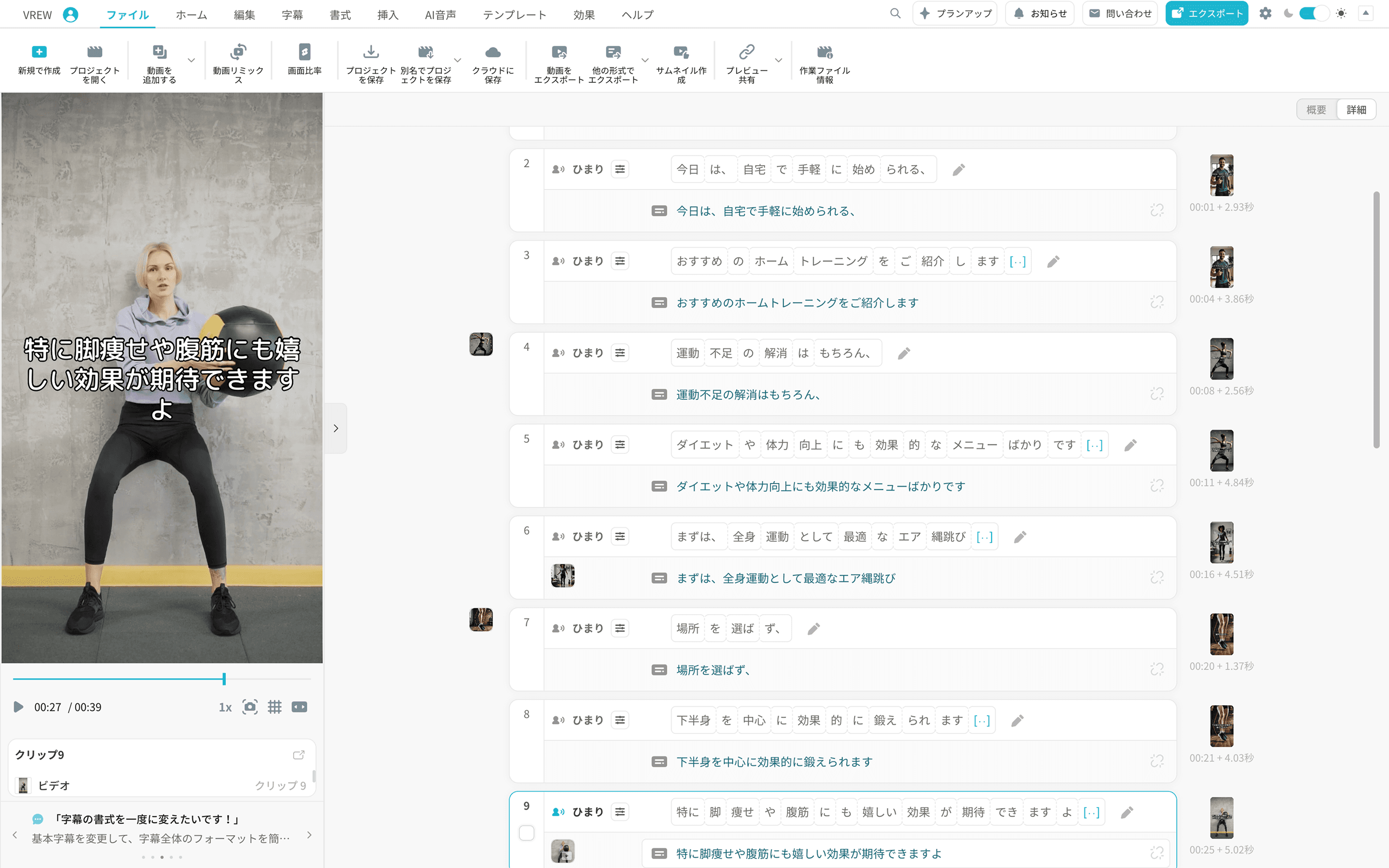Viewport: 1389px width, 868px height.
Task: Click the プランアップ plan upgrade button
Action: pos(955,14)
